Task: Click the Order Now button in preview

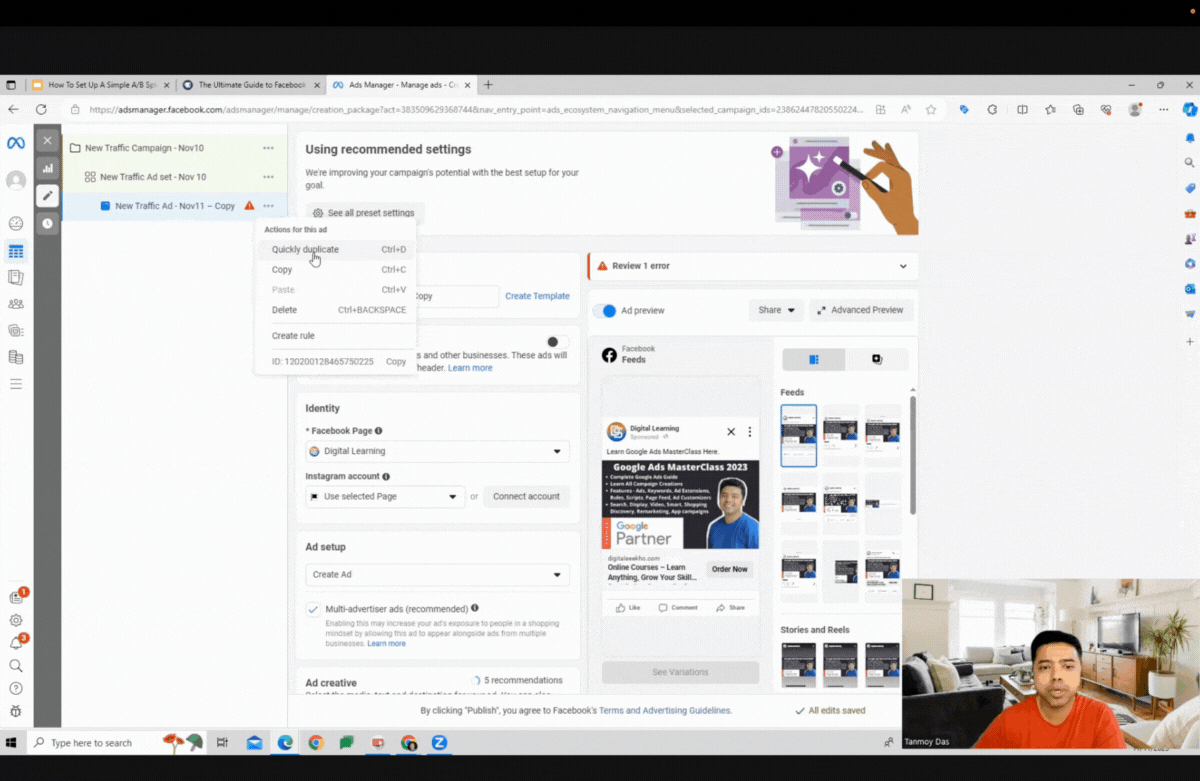Action: [729, 569]
